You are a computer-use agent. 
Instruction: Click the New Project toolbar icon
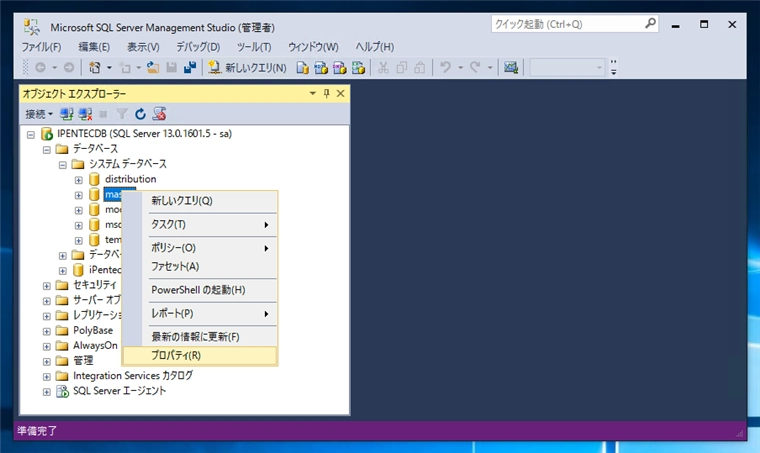click(95, 67)
